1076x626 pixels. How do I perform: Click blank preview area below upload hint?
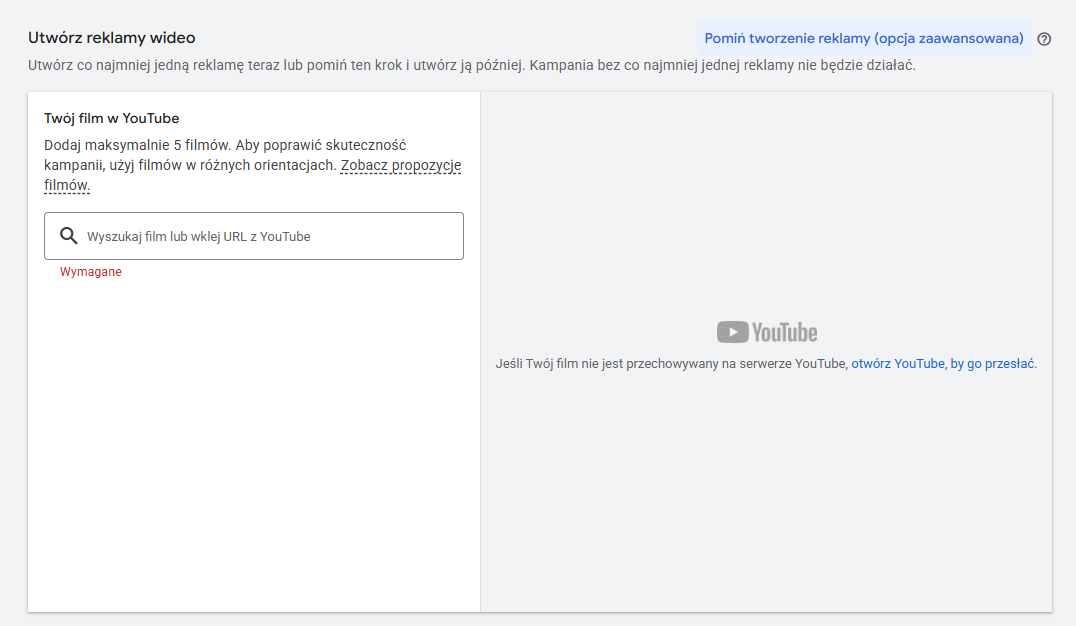click(766, 490)
